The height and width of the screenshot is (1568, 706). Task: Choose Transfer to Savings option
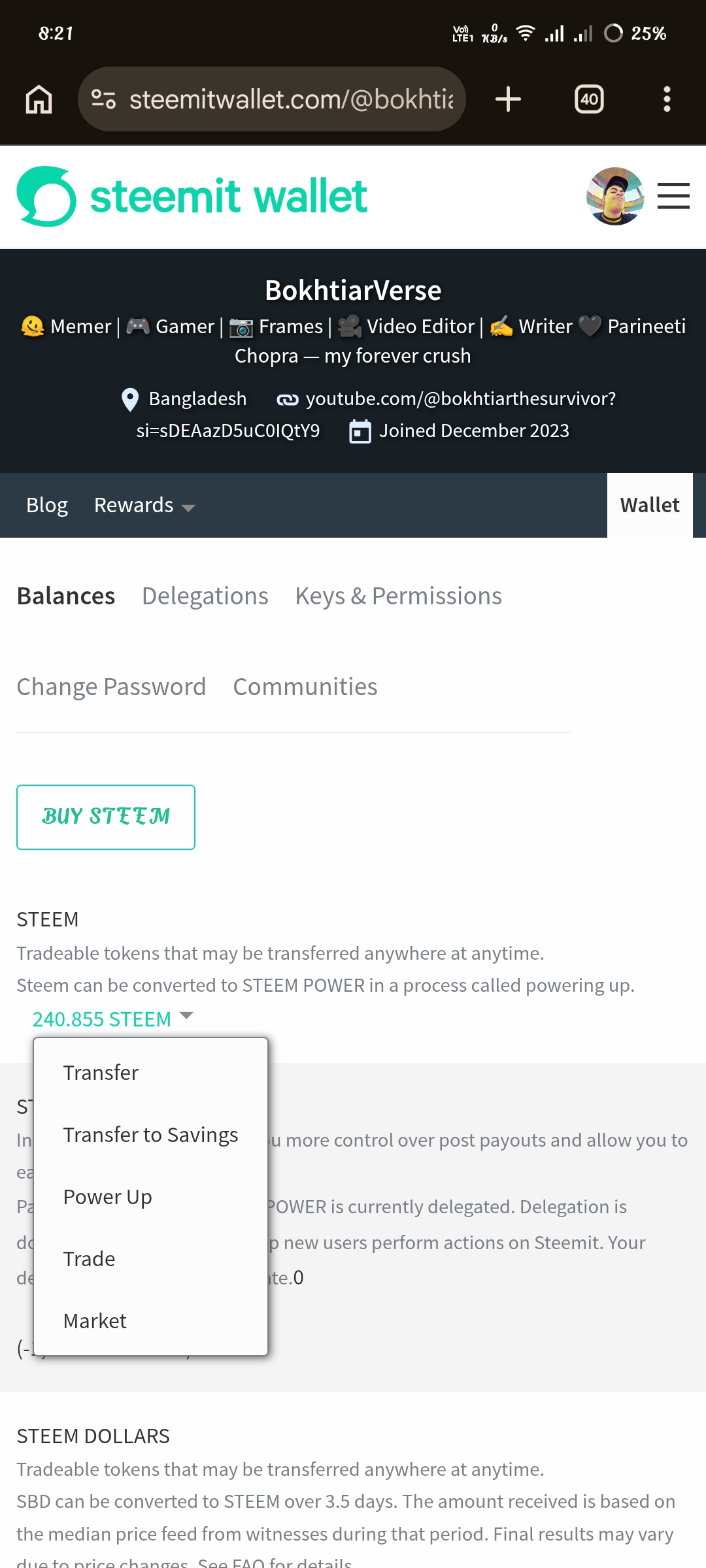click(x=150, y=1135)
